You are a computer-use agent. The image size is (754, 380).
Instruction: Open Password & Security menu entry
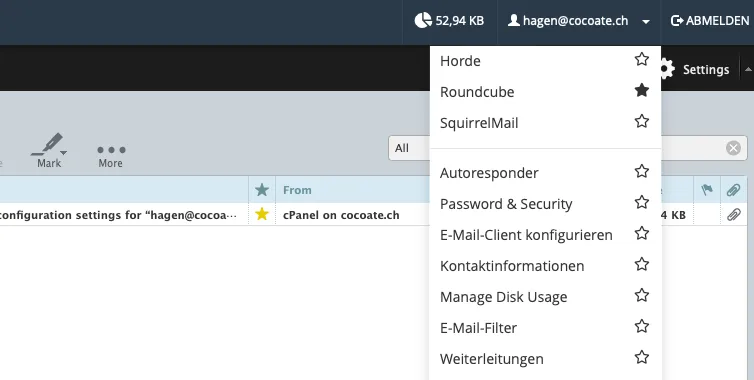click(506, 204)
